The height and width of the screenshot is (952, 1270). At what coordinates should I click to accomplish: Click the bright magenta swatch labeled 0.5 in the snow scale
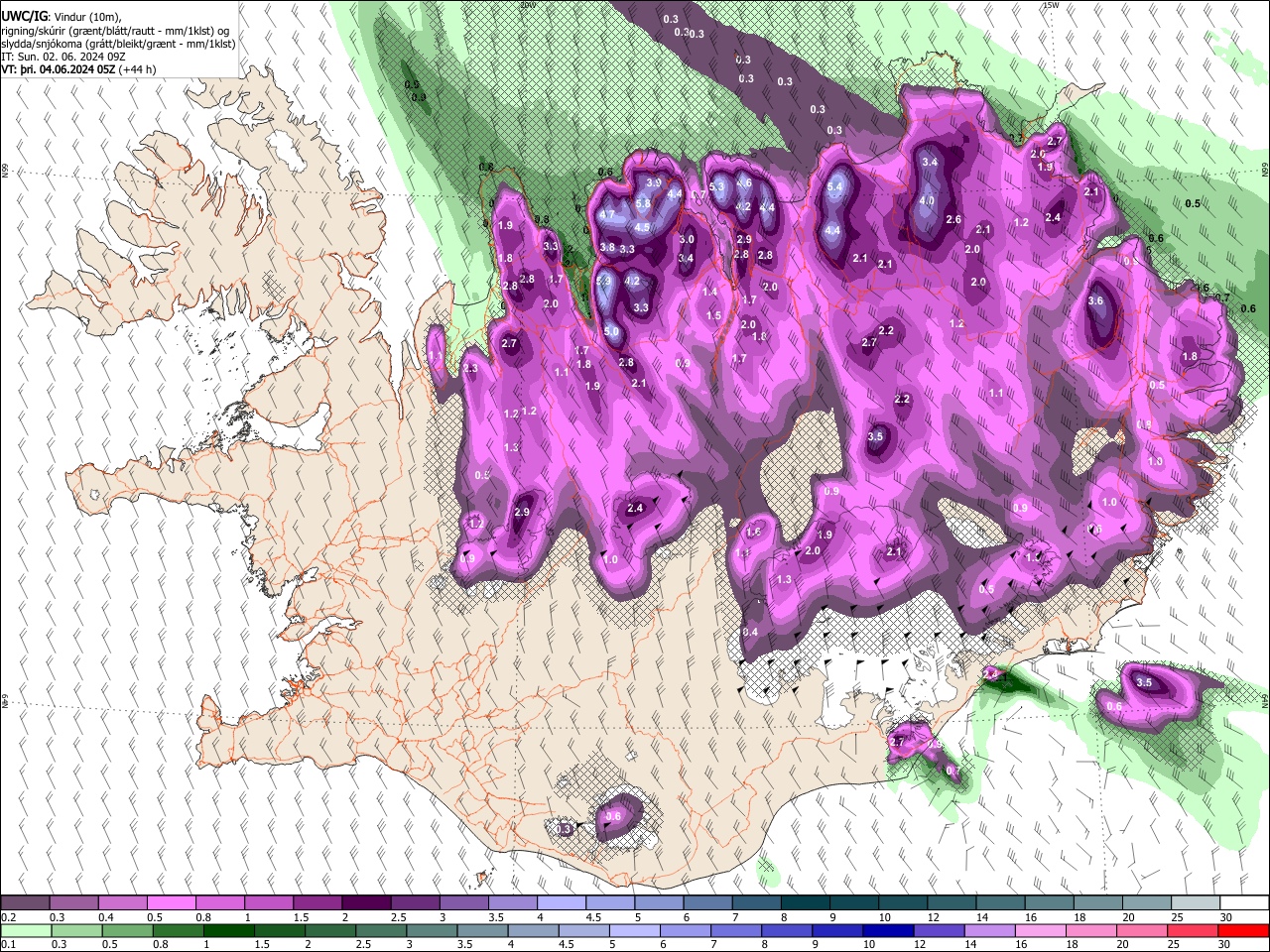click(171, 903)
